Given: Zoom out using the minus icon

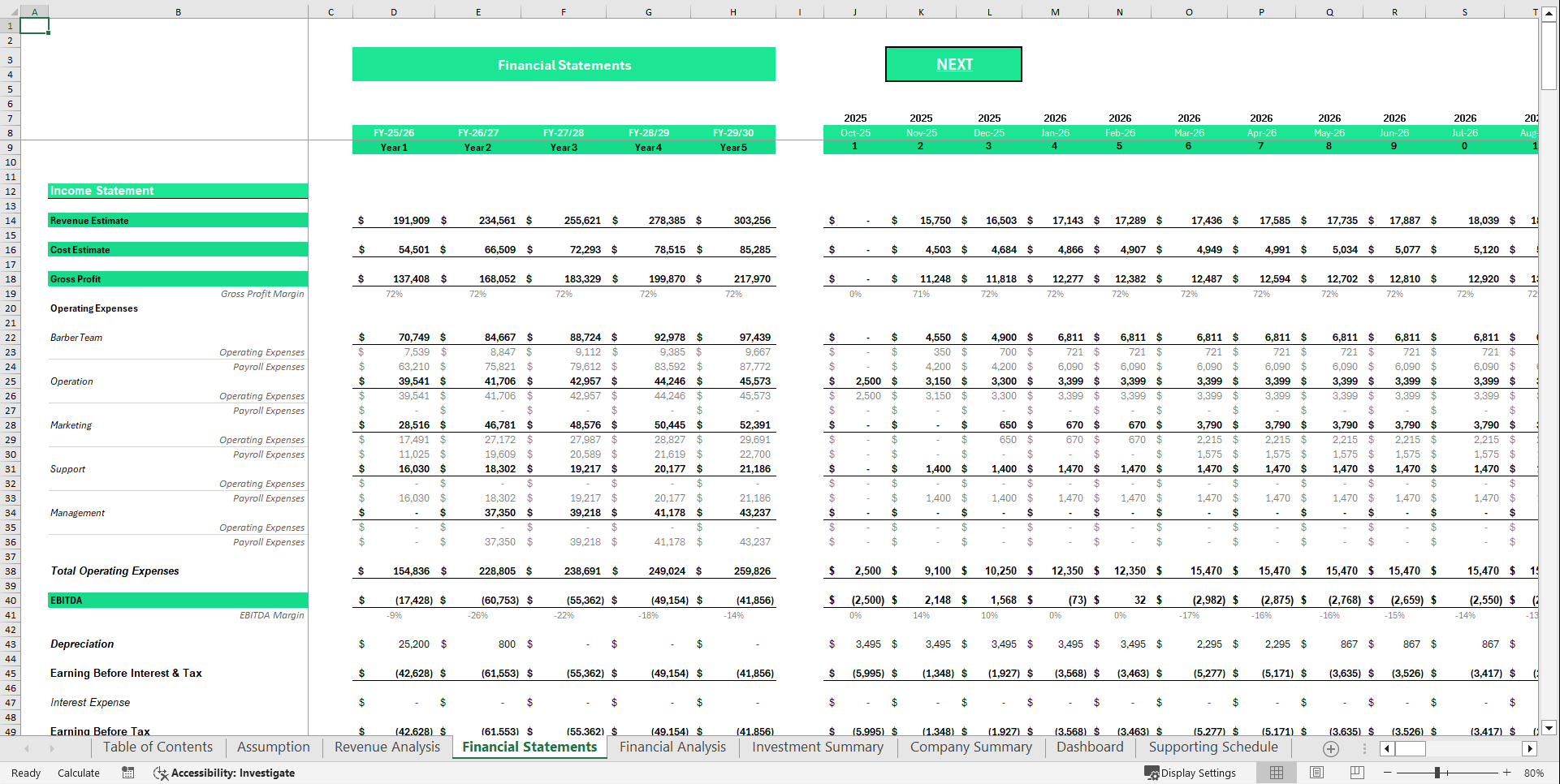Looking at the screenshot, I should (1389, 773).
